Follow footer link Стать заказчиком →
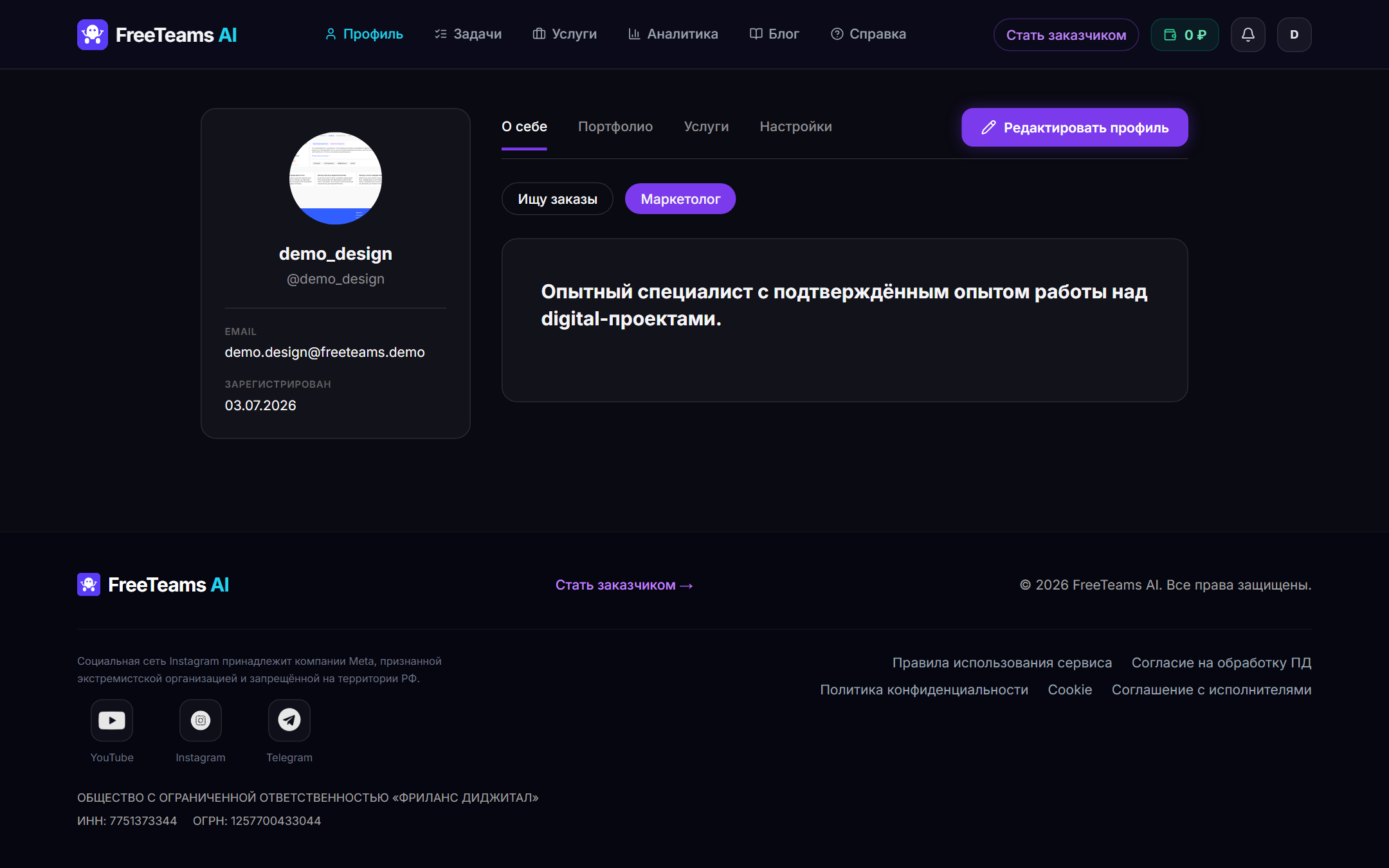This screenshot has height=868, width=1389. tap(624, 585)
